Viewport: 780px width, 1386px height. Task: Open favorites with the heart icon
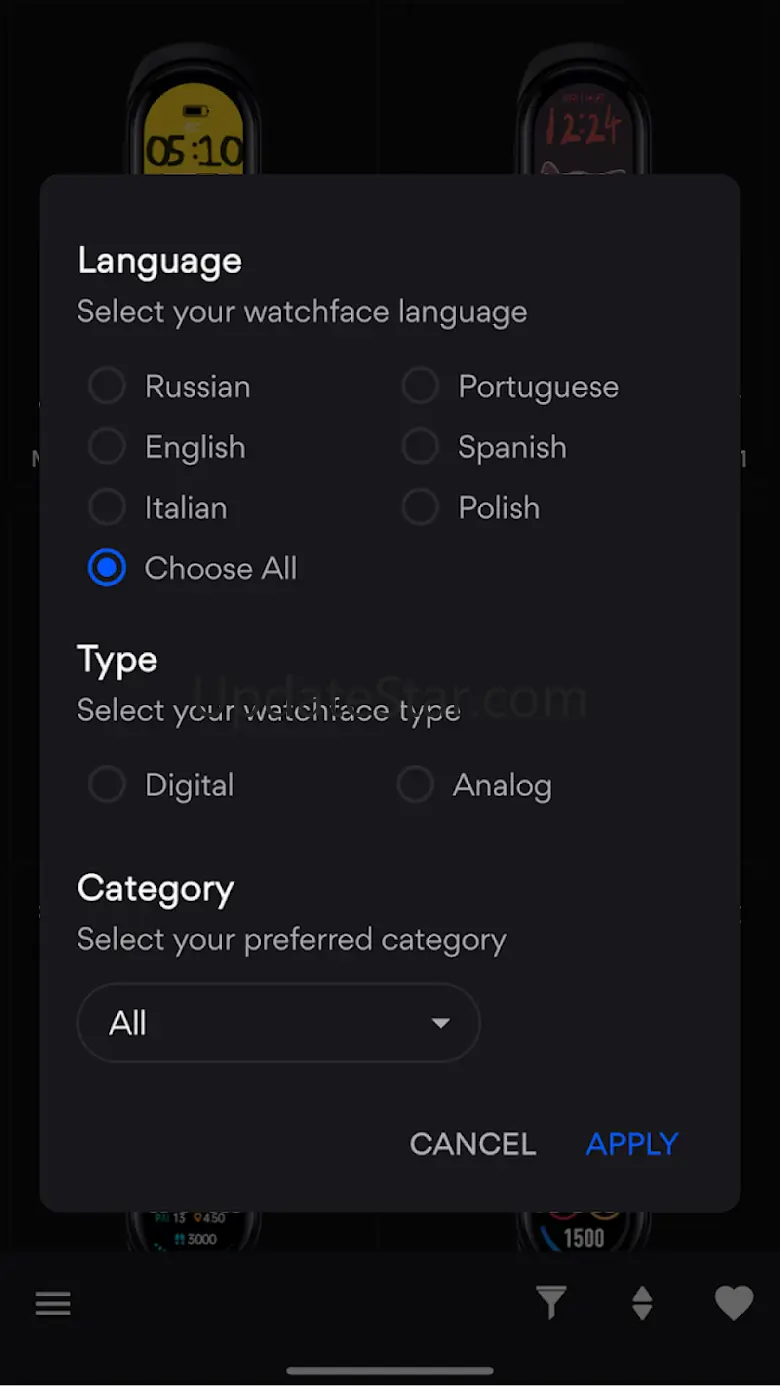733,1303
